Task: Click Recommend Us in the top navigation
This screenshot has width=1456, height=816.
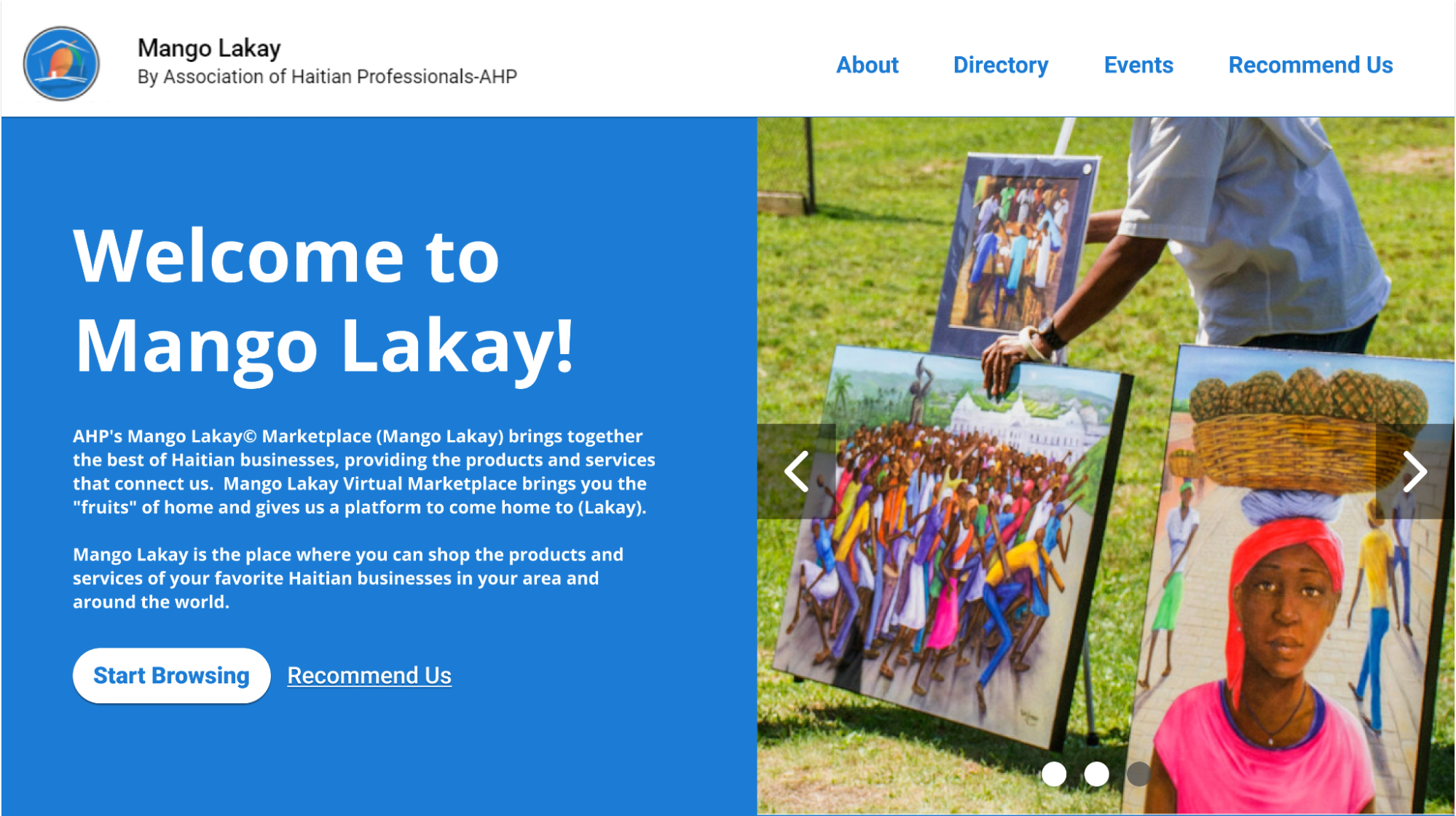Action: click(1310, 65)
